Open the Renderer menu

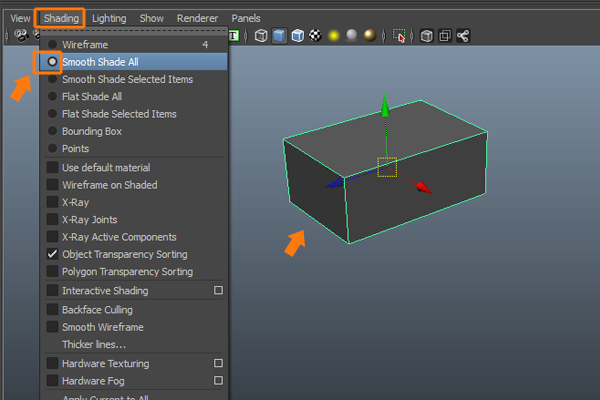197,18
